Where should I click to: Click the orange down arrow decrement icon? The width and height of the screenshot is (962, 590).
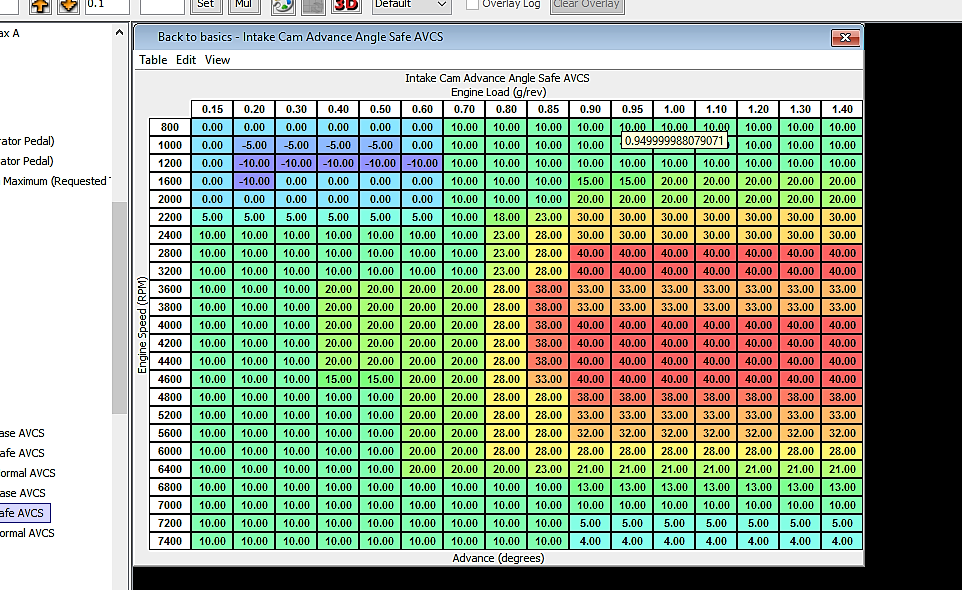68,4
